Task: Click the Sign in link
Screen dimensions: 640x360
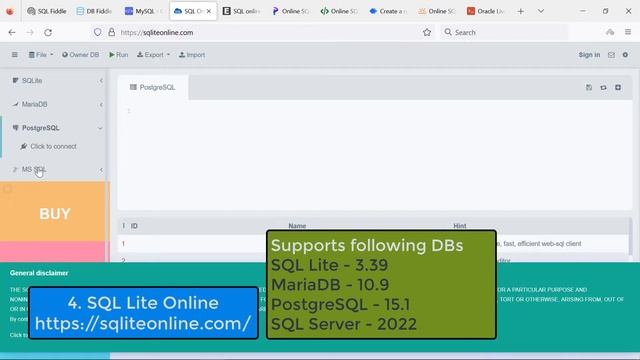Action: pyautogui.click(x=589, y=55)
